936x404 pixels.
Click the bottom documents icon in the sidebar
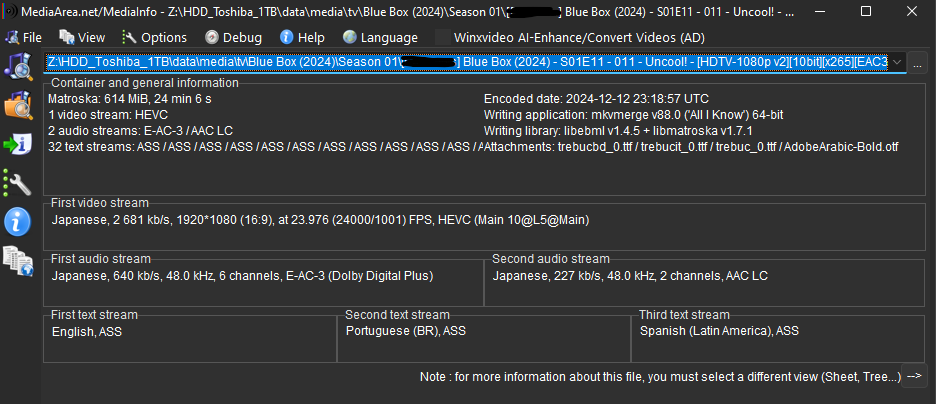(x=18, y=261)
